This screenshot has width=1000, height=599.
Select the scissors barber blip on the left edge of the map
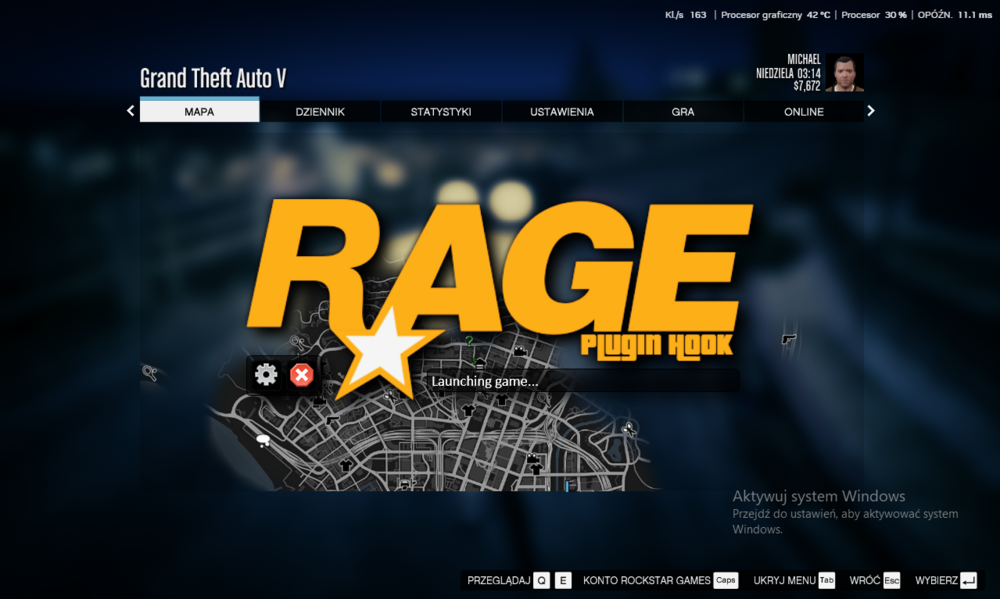point(150,372)
